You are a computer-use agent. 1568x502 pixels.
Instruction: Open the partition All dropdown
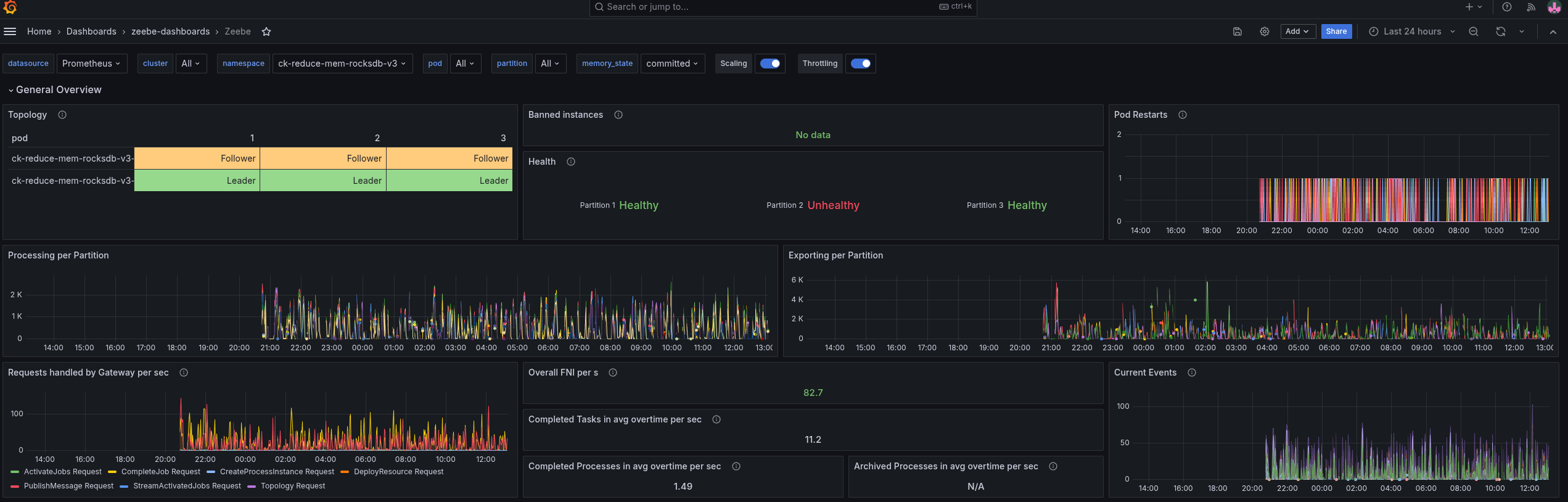tap(550, 64)
